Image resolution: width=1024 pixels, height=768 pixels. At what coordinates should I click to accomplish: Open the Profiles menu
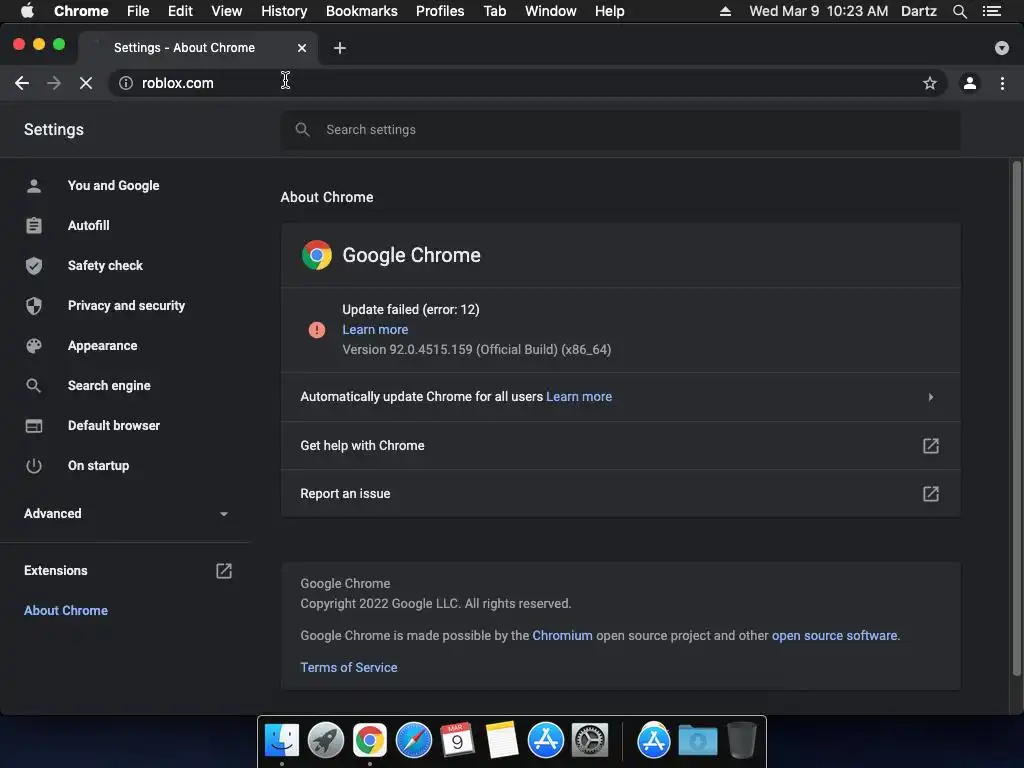pyautogui.click(x=440, y=11)
